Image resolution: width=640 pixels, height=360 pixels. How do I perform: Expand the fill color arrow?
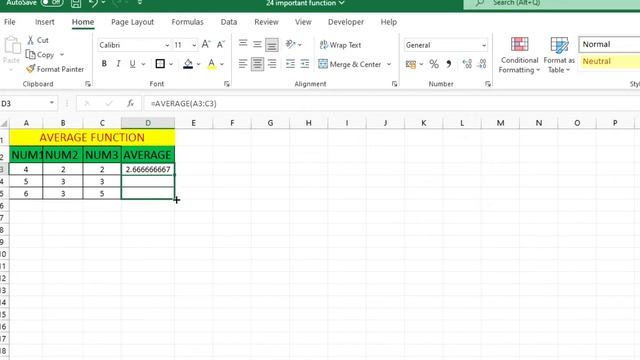pos(199,64)
